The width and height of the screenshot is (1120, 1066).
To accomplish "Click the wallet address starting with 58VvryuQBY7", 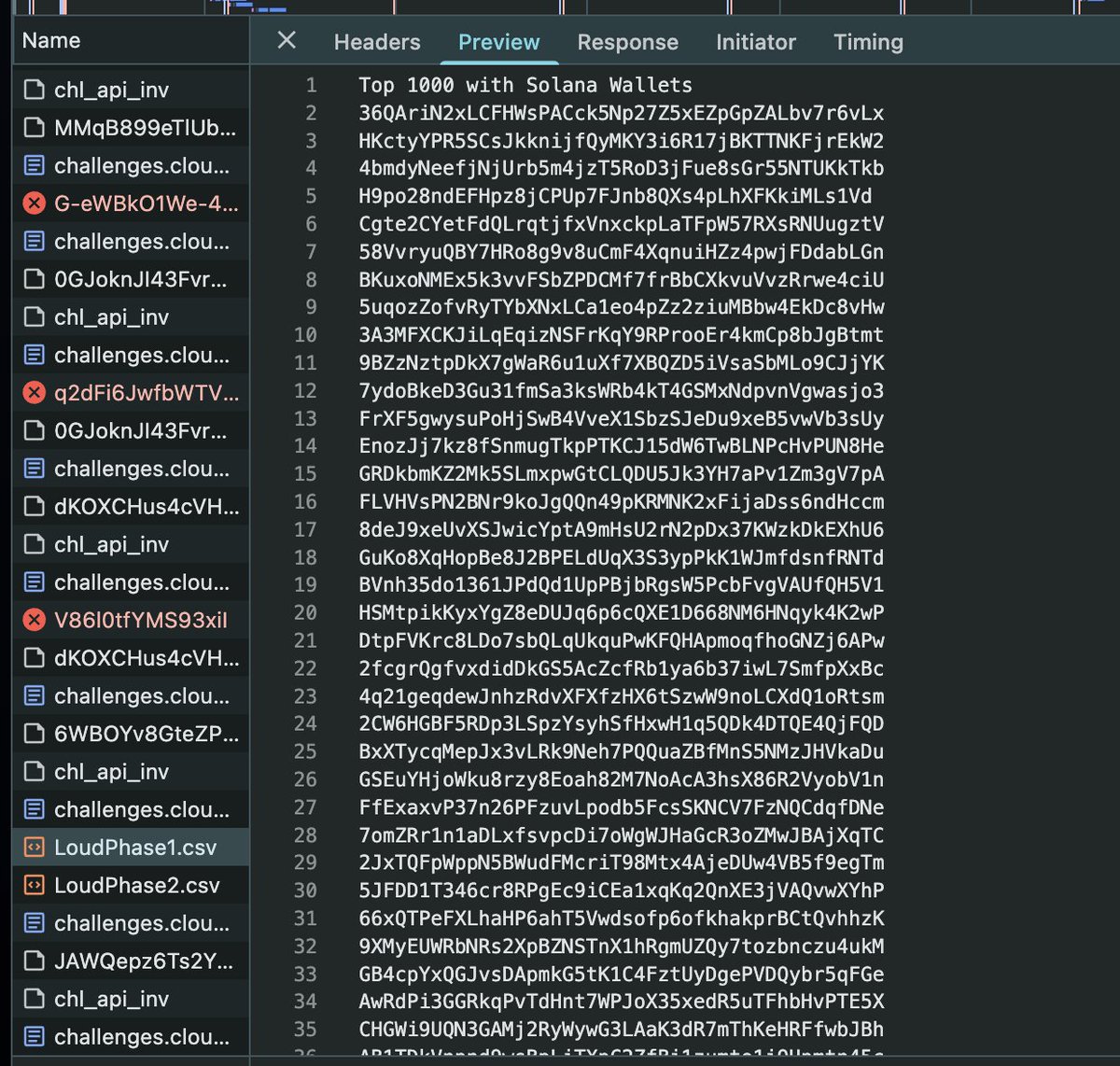I will (622, 252).
